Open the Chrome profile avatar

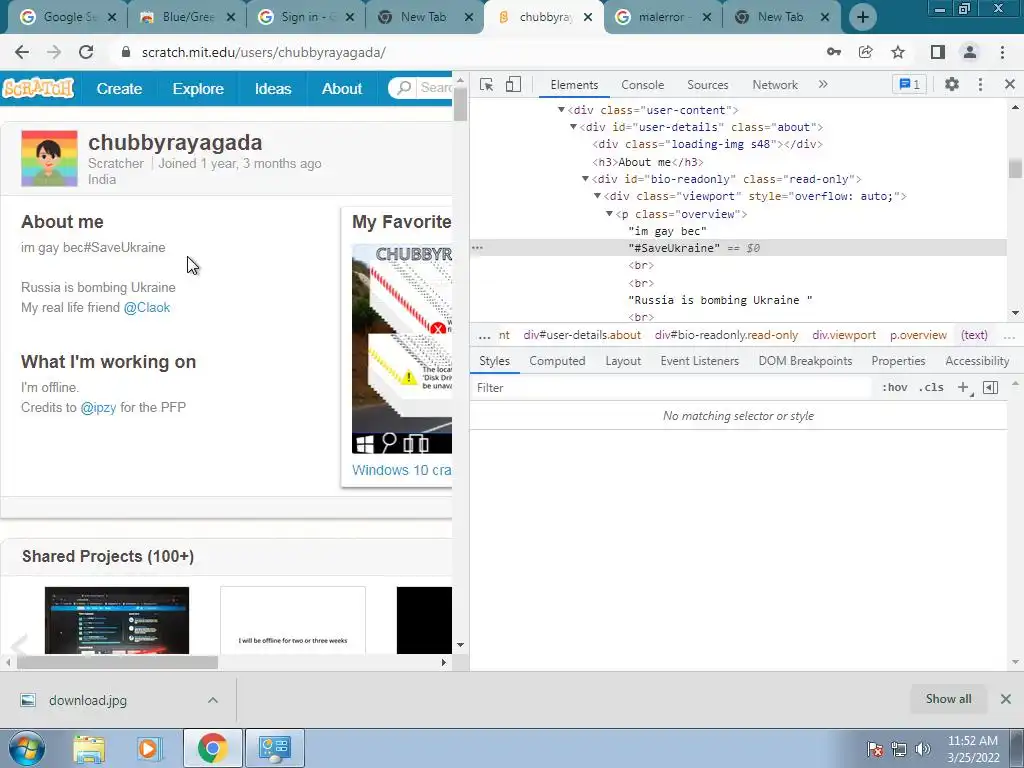click(970, 52)
